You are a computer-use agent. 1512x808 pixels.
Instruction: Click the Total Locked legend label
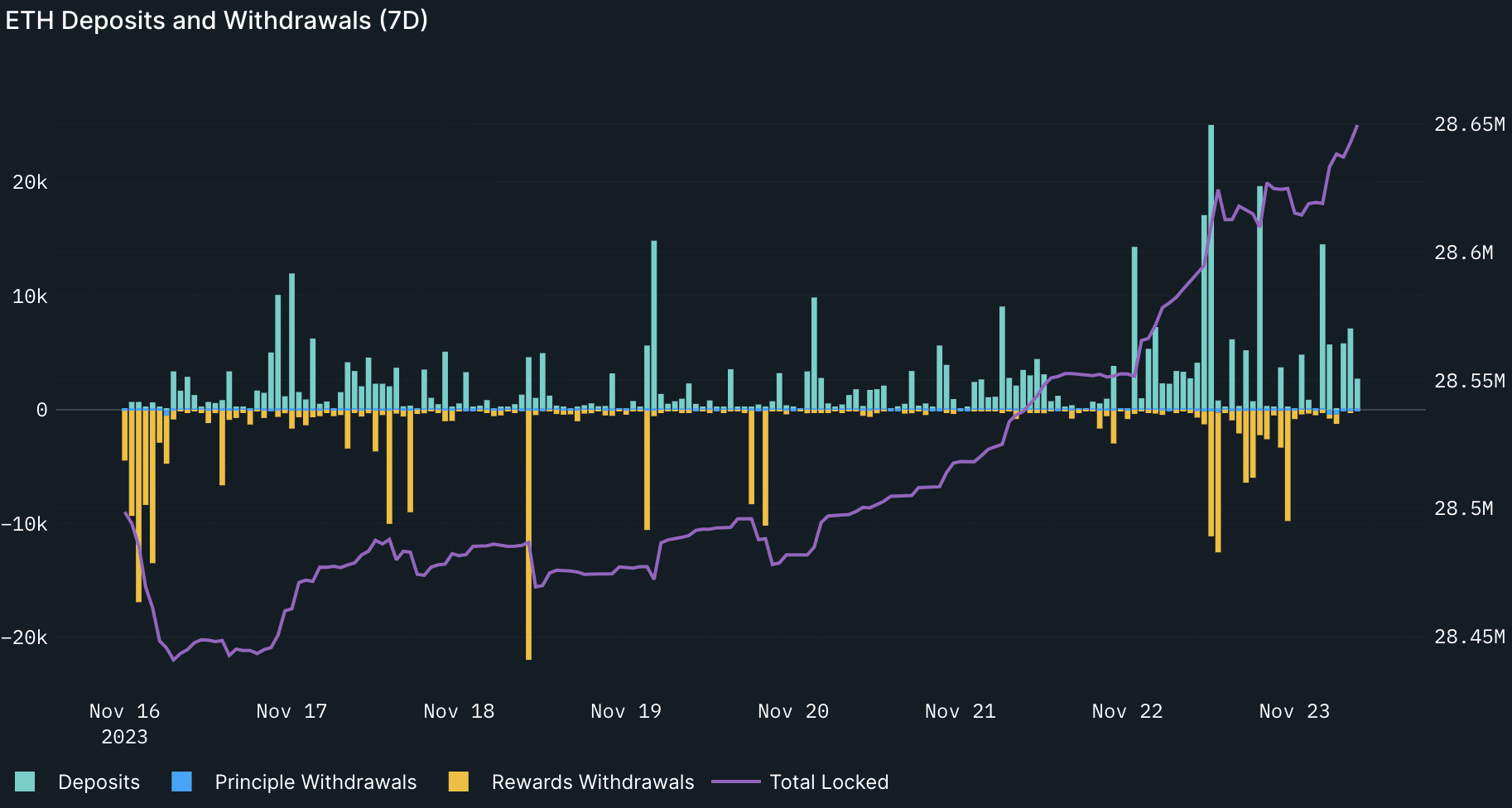pyautogui.click(x=829, y=782)
